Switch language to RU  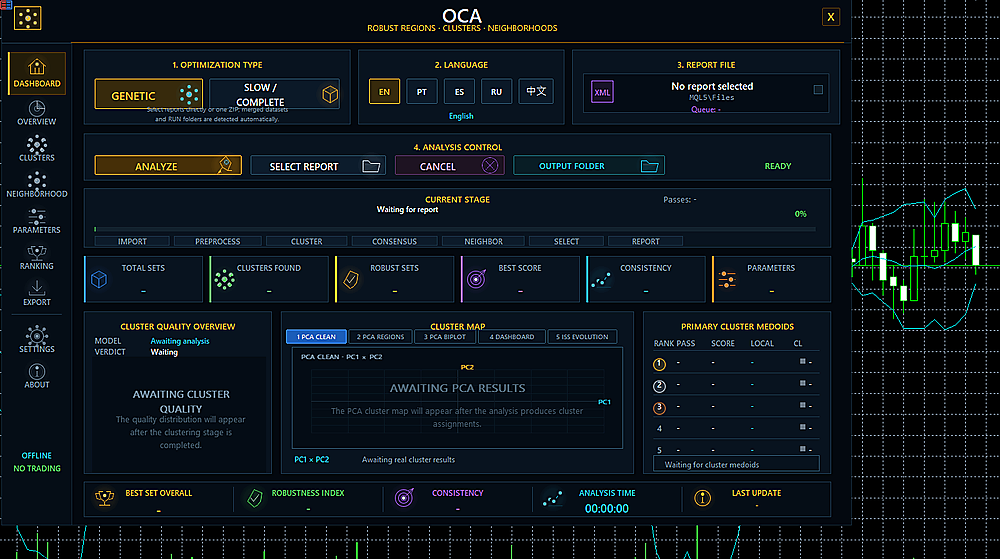(496, 91)
